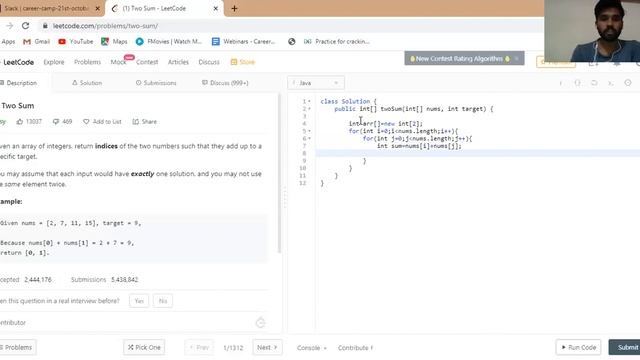Screen dimensions: 640x360
Task: Open the Solution tab
Action: click(x=87, y=83)
